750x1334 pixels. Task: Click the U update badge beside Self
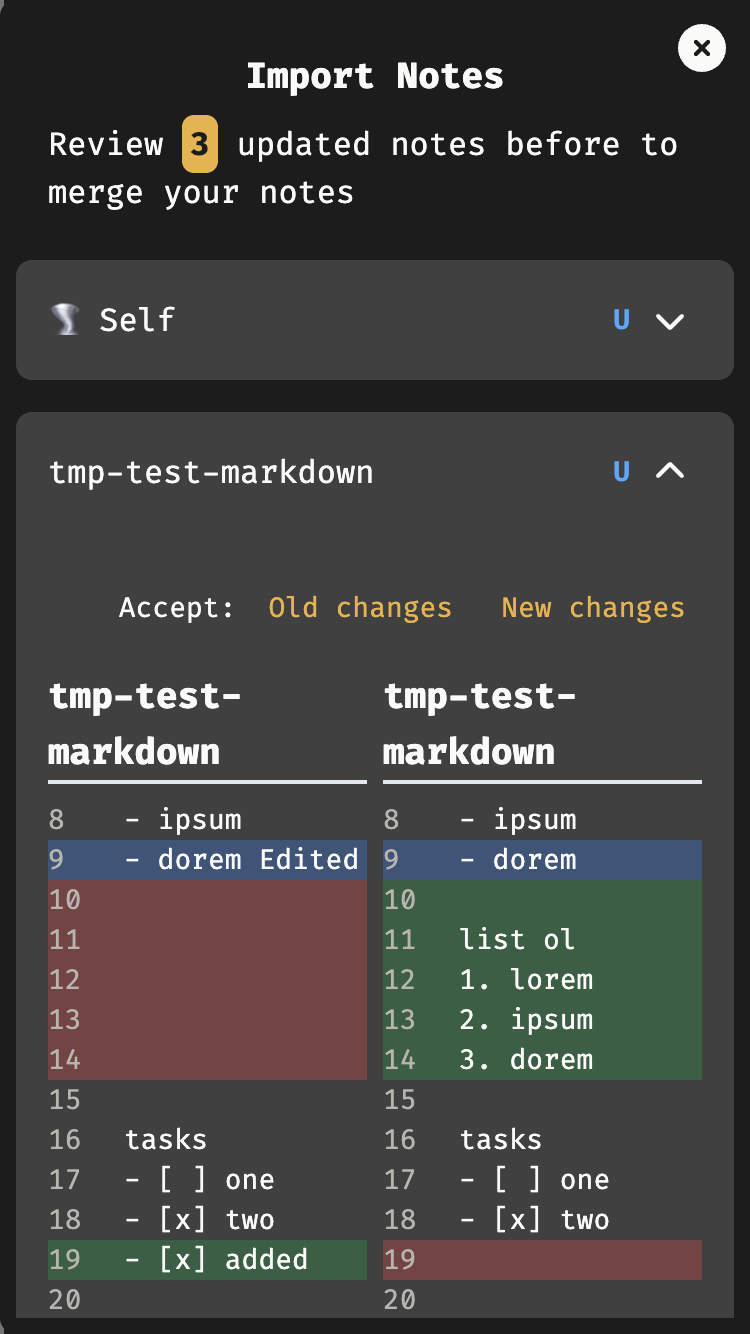coord(621,320)
